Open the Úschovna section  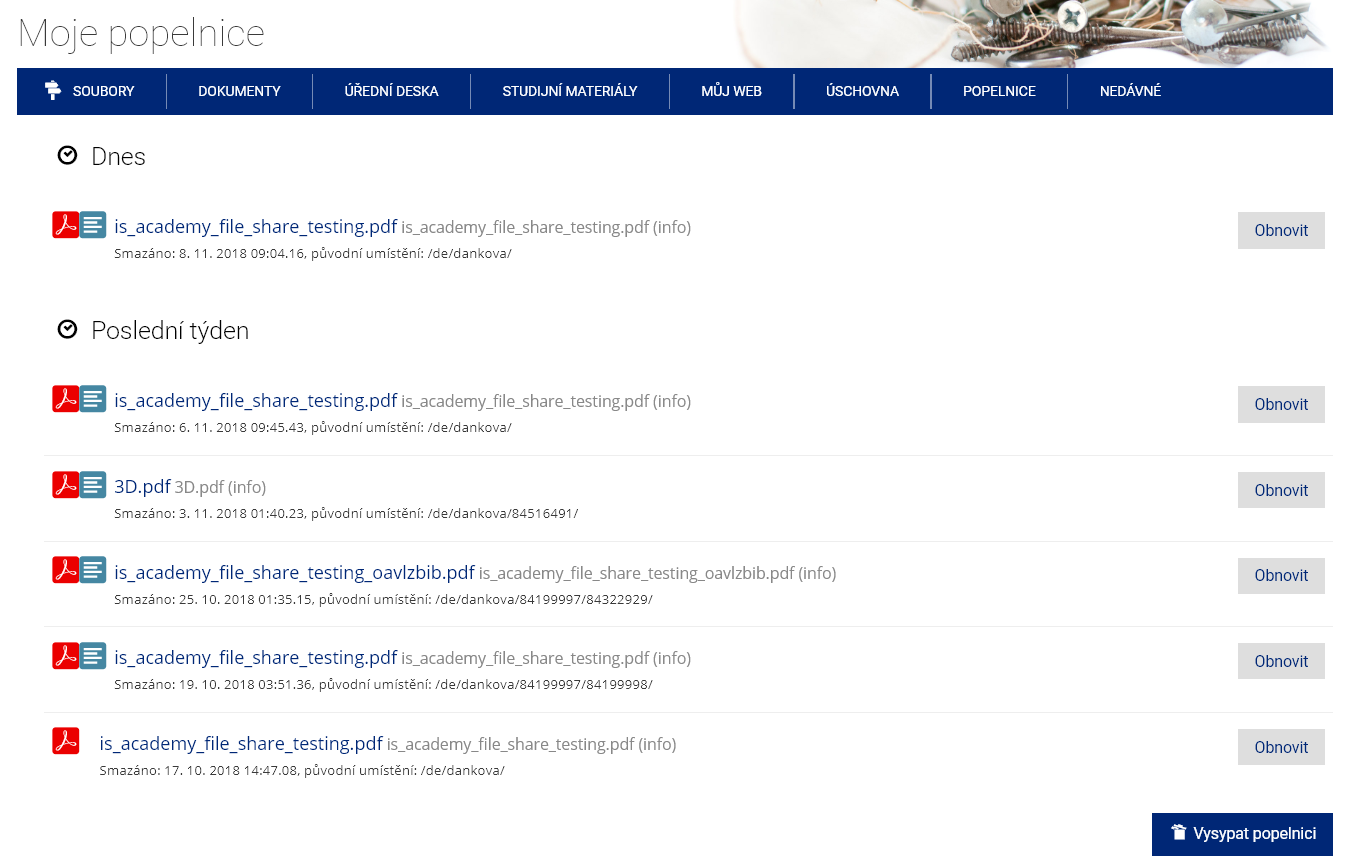[x=861, y=91]
